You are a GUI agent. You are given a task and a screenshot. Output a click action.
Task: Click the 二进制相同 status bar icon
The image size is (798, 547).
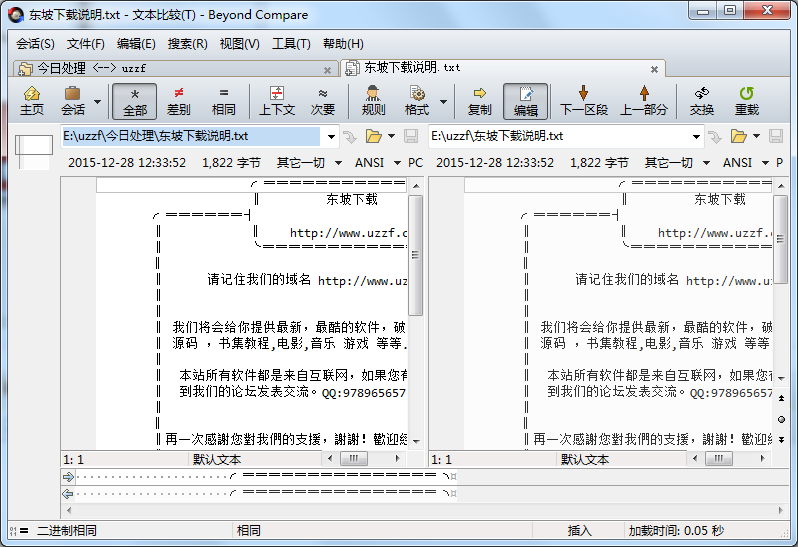18,531
